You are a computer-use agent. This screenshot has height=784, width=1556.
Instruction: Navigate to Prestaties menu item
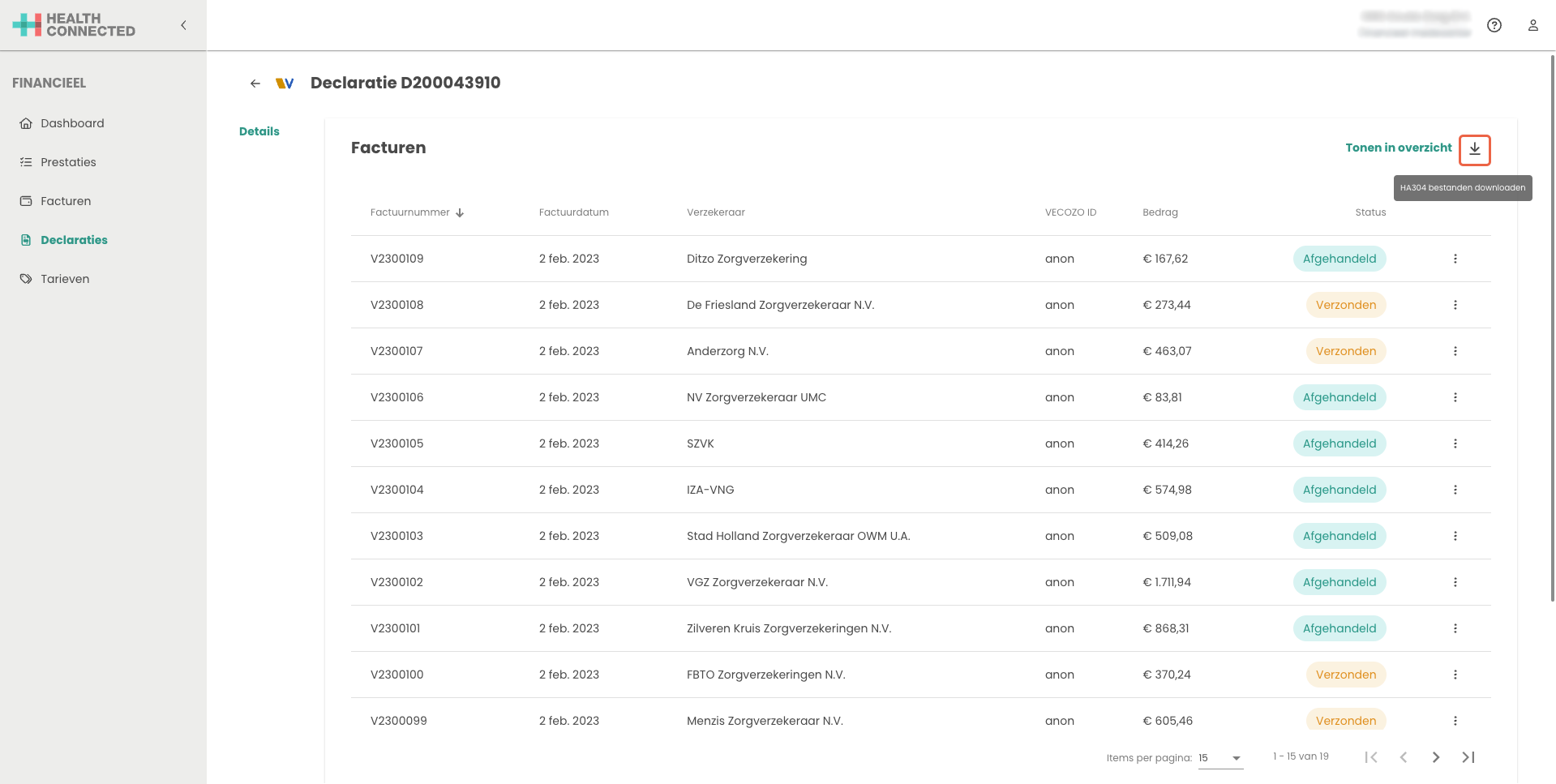click(68, 162)
